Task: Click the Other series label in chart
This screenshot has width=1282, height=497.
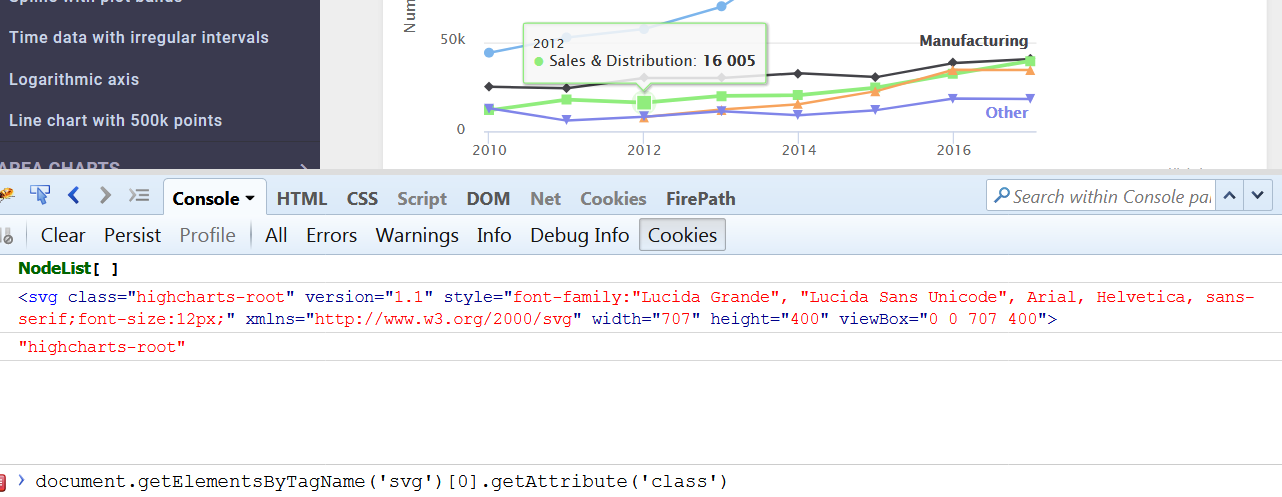Action: pos(1007,112)
